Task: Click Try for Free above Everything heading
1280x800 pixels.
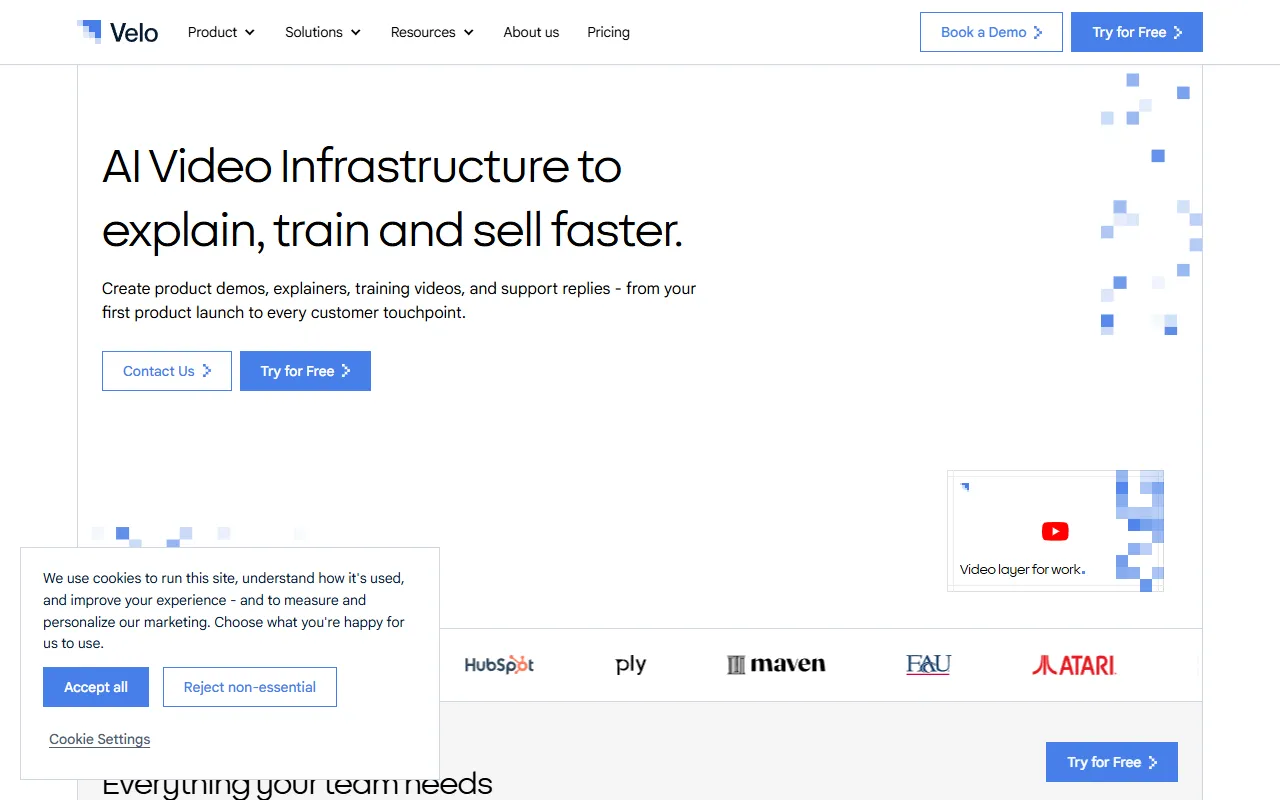Action: point(1112,762)
